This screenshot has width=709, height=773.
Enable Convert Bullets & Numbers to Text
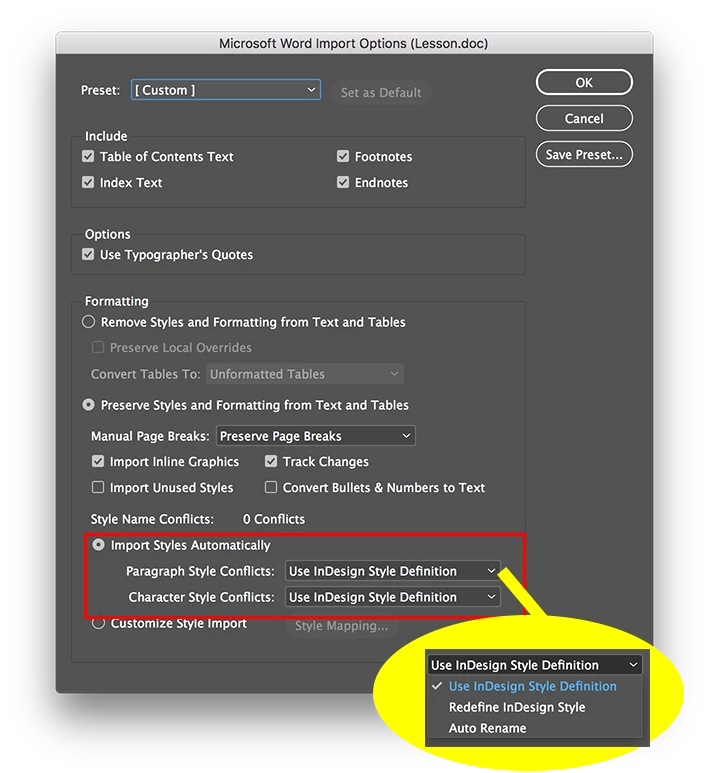pyautogui.click(x=271, y=488)
